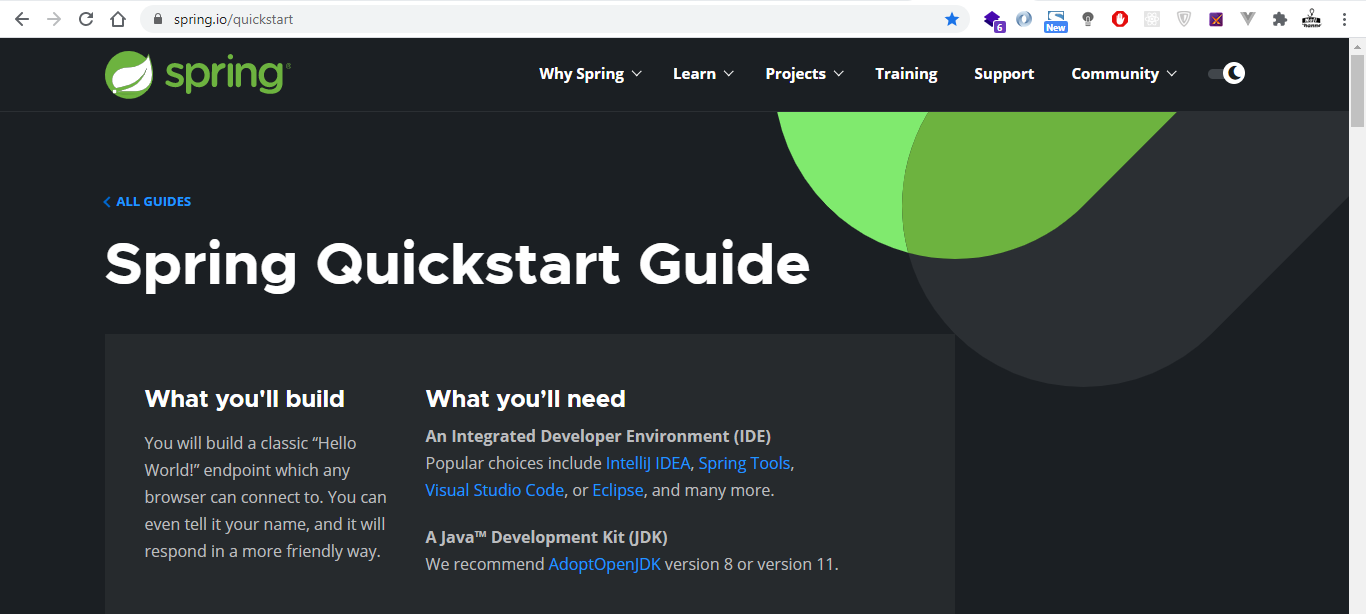Screen dimensions: 1366x614
Task: Click An Integrated Developer Environment (IDE) text
Action: [598, 436]
